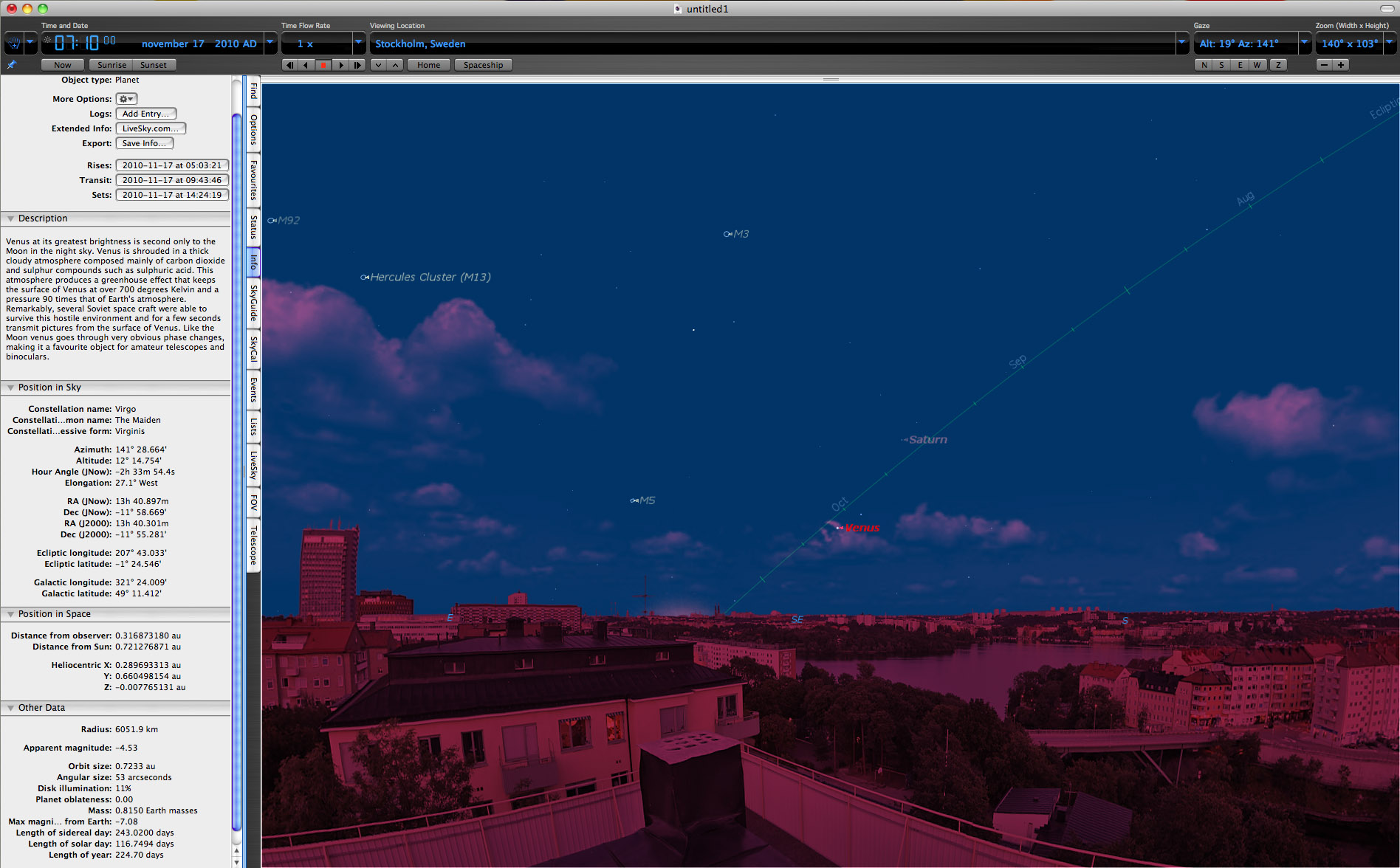Click the info panel vertical scrollbar
This screenshot has height=868, width=1400.
(x=237, y=472)
